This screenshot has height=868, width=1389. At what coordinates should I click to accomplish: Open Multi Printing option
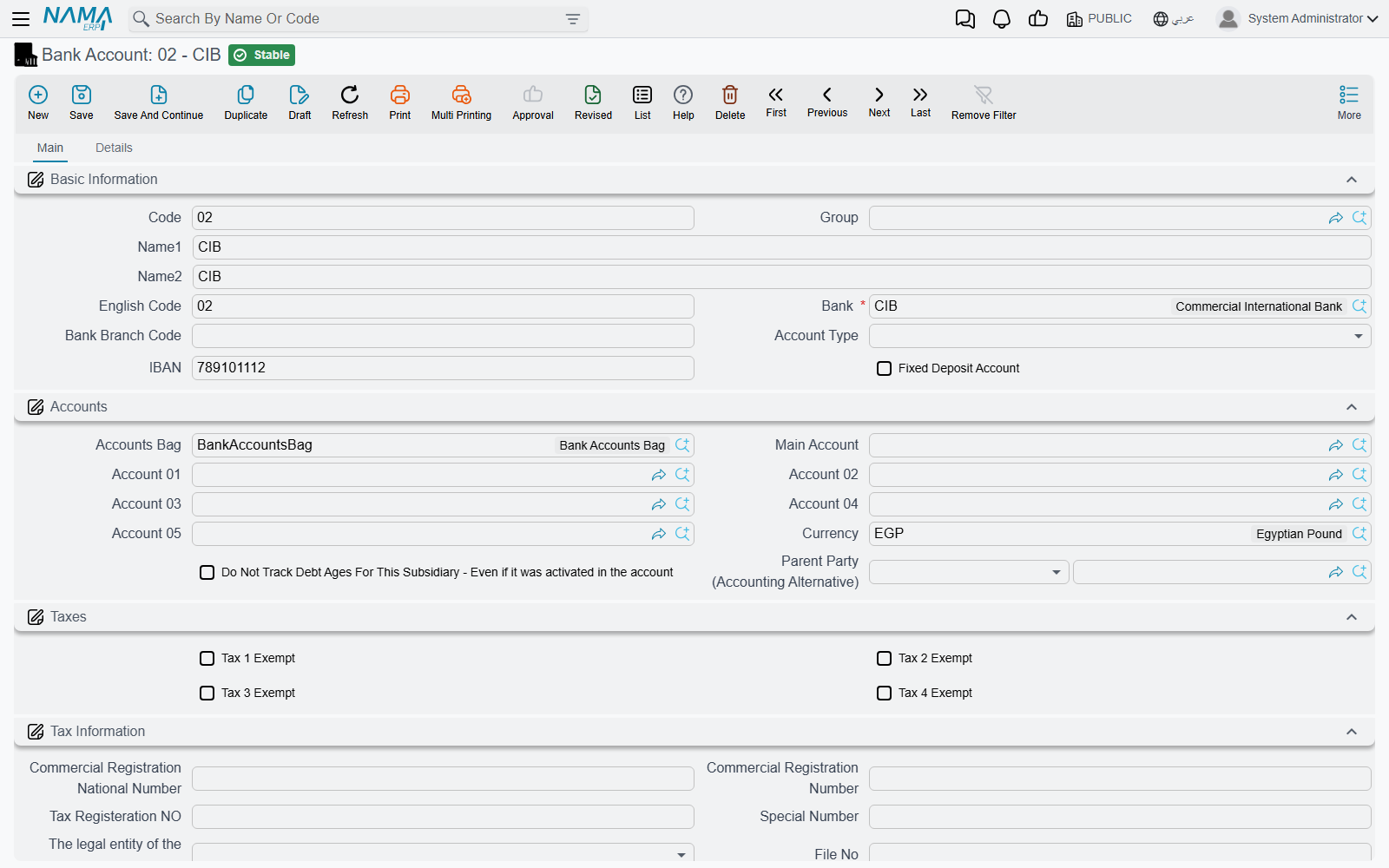coord(461,102)
